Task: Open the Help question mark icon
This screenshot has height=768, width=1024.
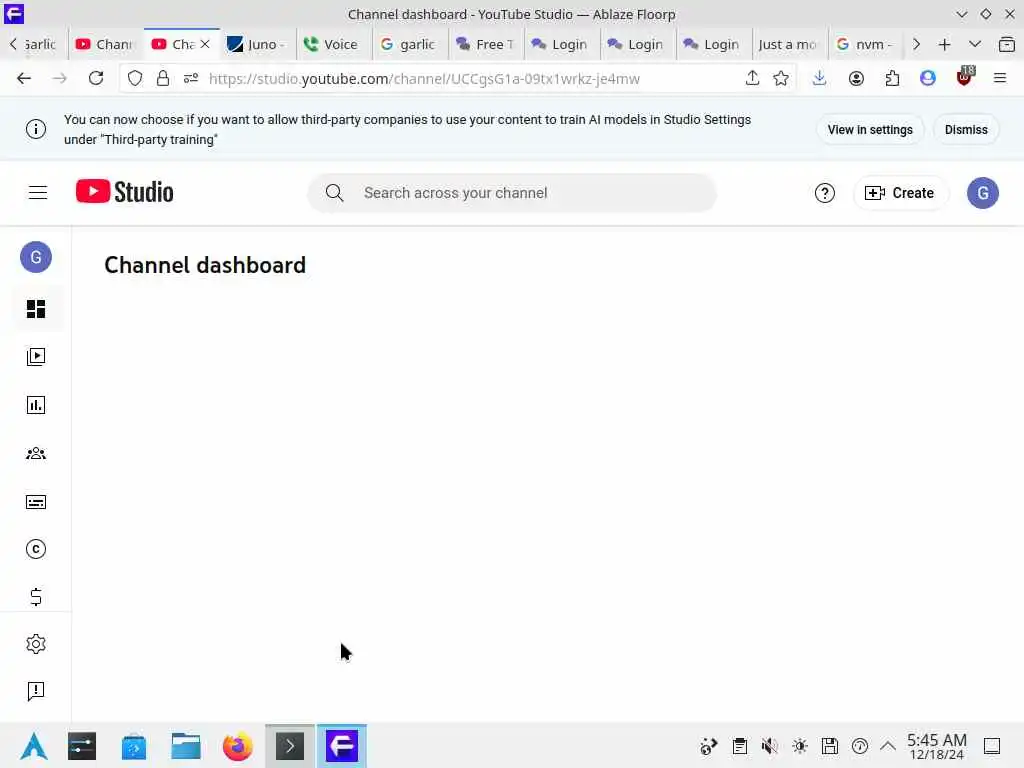Action: (825, 193)
